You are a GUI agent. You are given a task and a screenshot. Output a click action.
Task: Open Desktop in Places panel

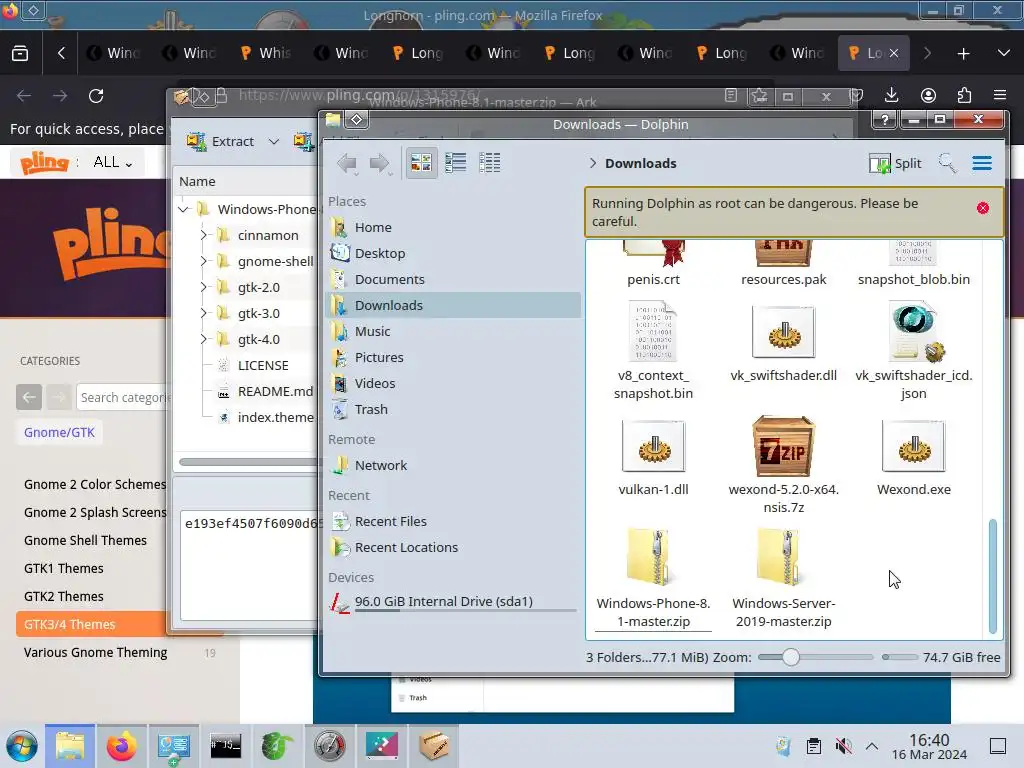click(x=453, y=253)
